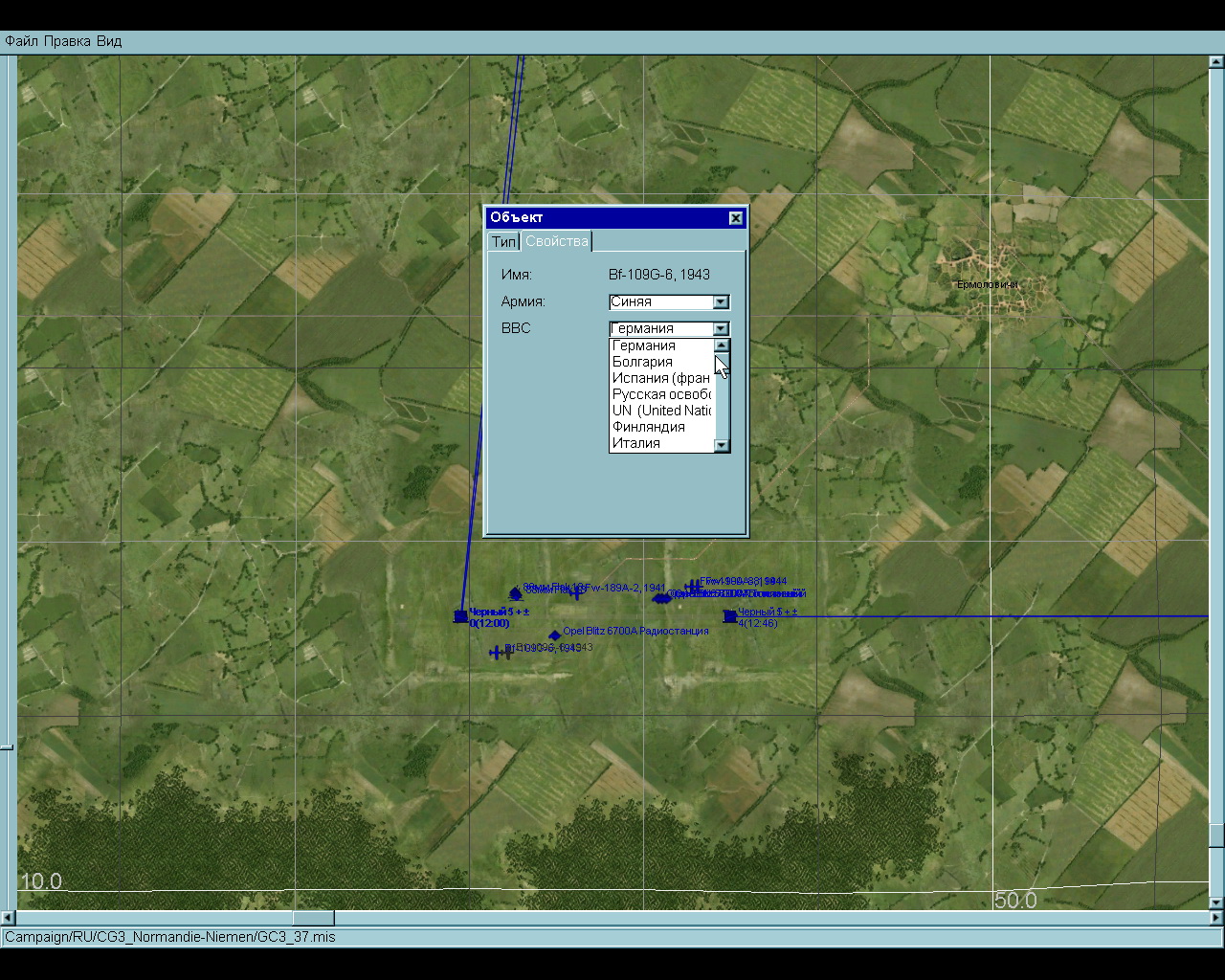Choose Германия from the ВВС list
The image size is (1225, 980).
coord(661,345)
